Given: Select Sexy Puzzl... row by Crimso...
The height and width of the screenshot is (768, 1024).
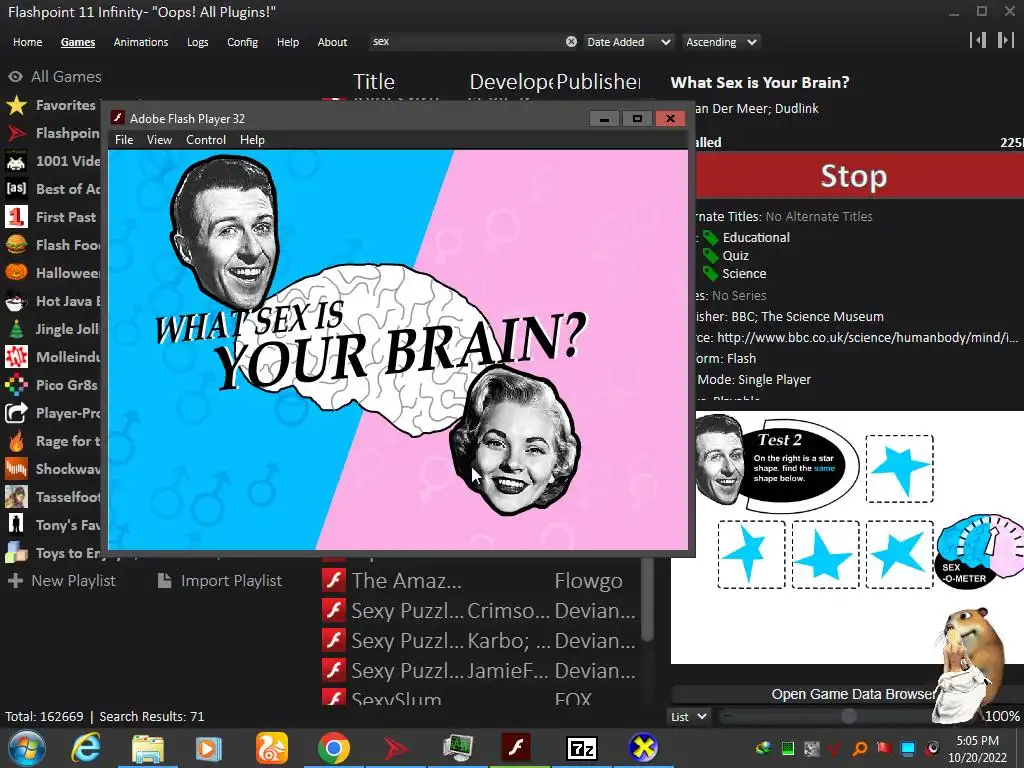Looking at the screenshot, I should tap(481, 611).
